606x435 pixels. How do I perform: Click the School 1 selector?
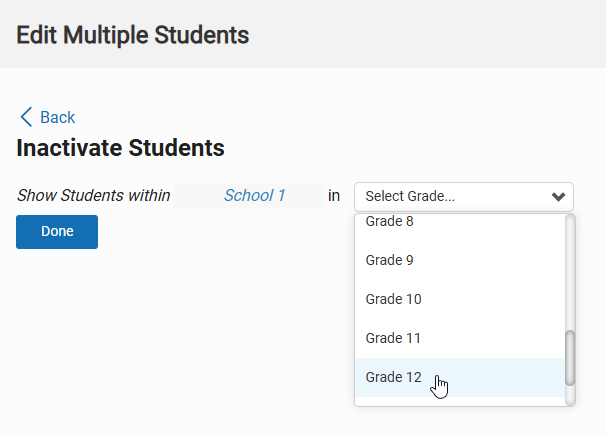249,196
